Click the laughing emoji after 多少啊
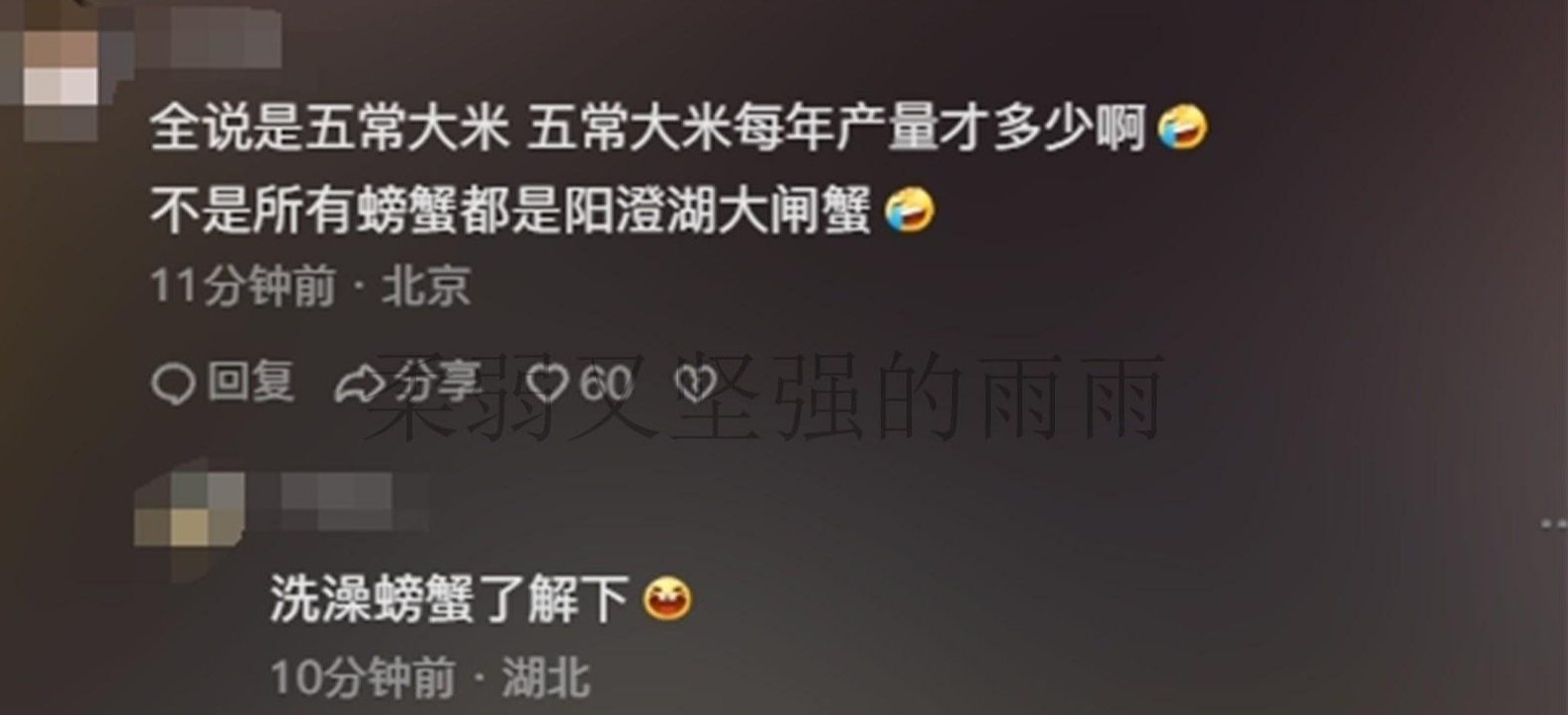Viewport: 1568px width, 715px height. click(x=1182, y=128)
